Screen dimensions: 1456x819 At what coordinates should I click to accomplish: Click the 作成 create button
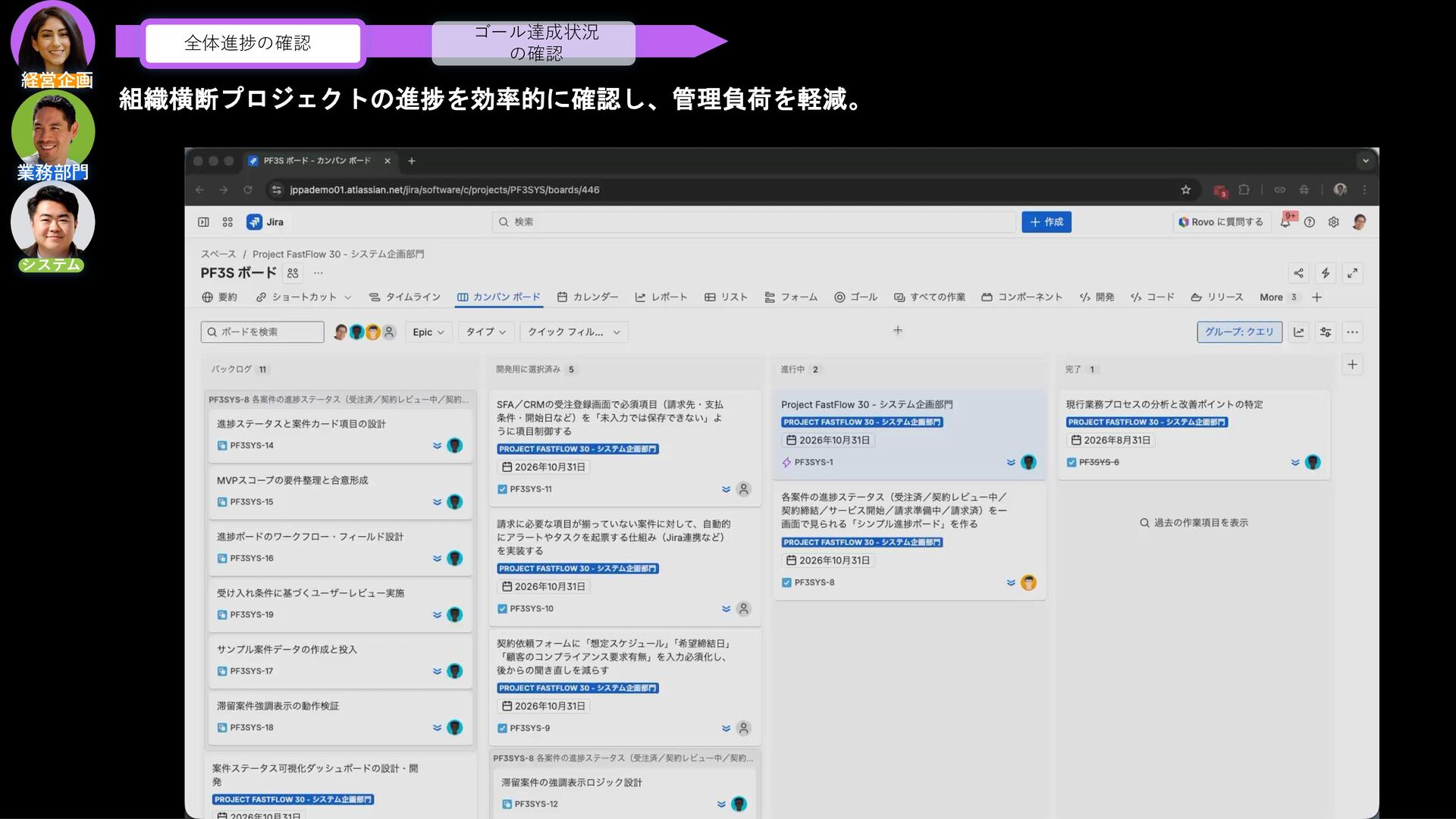(1046, 222)
